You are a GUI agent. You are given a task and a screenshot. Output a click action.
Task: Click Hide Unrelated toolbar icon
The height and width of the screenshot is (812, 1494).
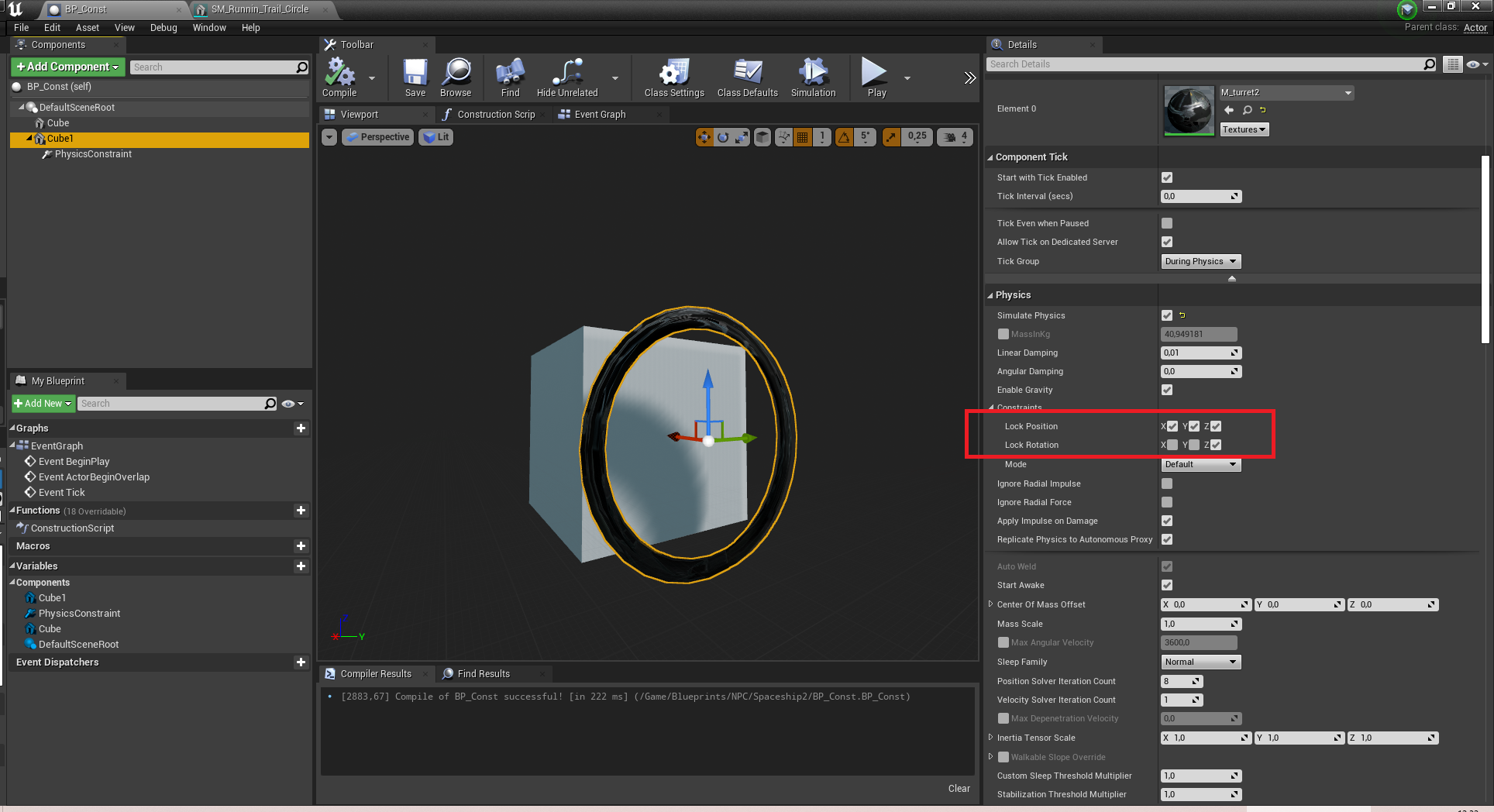567,77
